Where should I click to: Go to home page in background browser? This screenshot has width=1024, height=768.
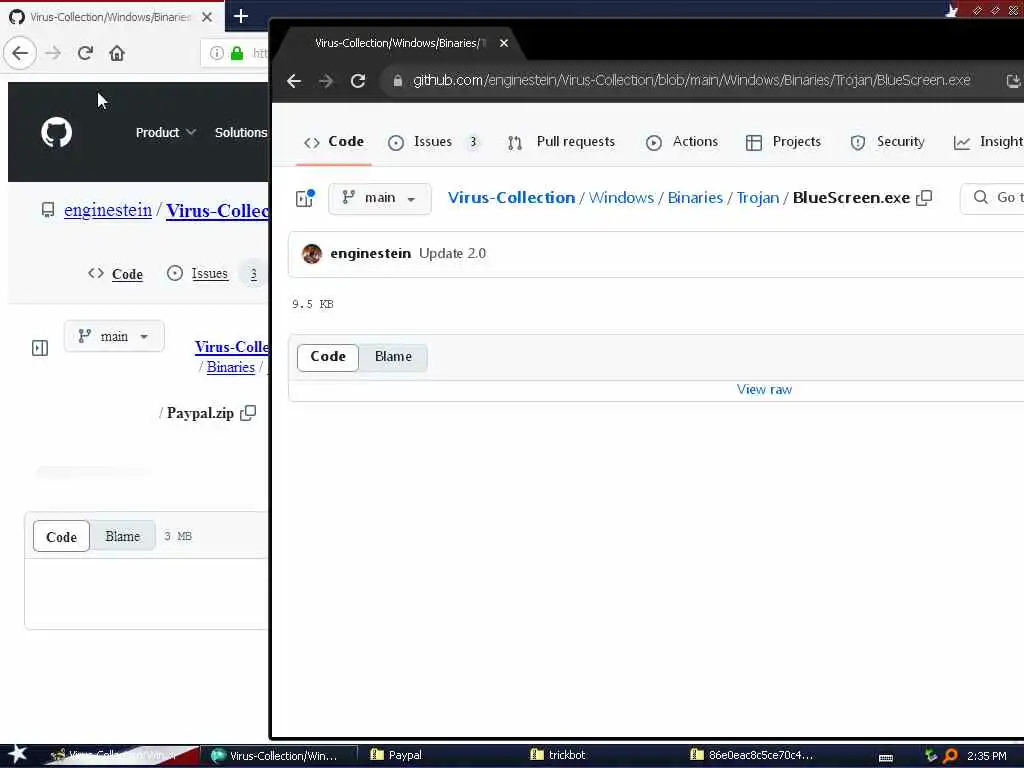pos(117,53)
